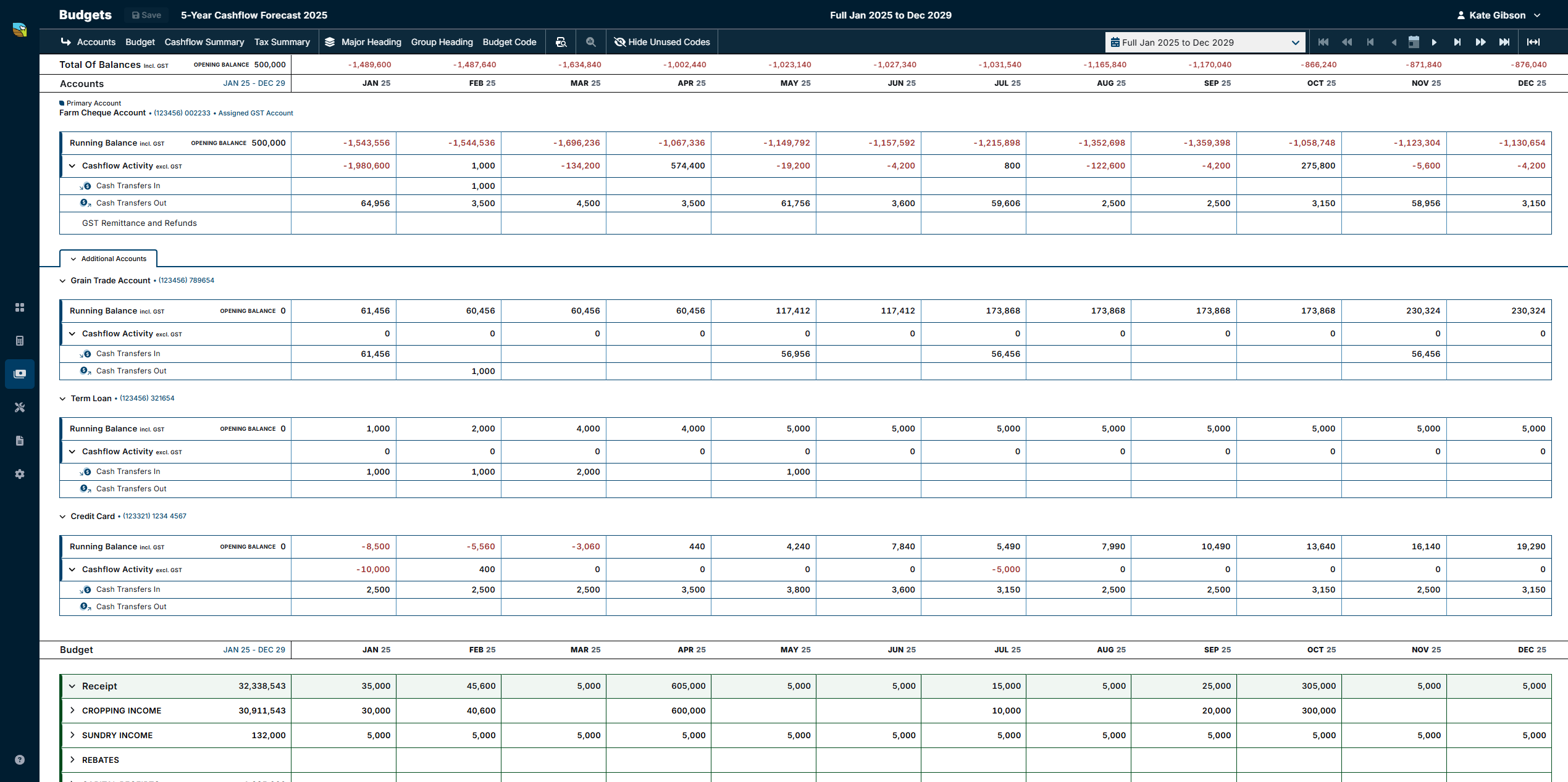
Task: Expand the REBATES row
Action: (x=72, y=760)
